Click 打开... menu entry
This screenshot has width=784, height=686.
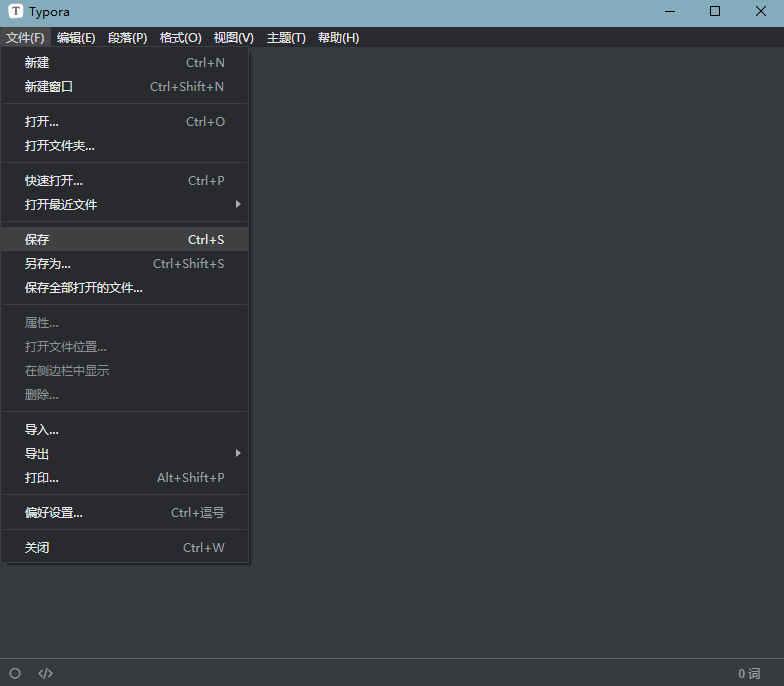click(x=124, y=122)
